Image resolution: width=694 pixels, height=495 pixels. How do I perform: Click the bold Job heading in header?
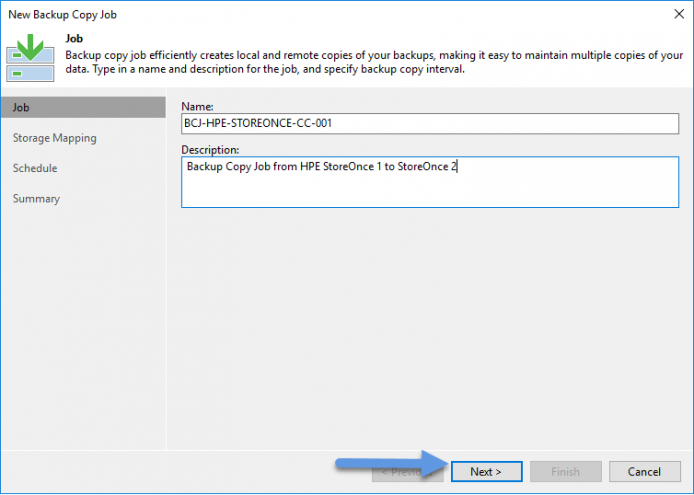[x=74, y=39]
